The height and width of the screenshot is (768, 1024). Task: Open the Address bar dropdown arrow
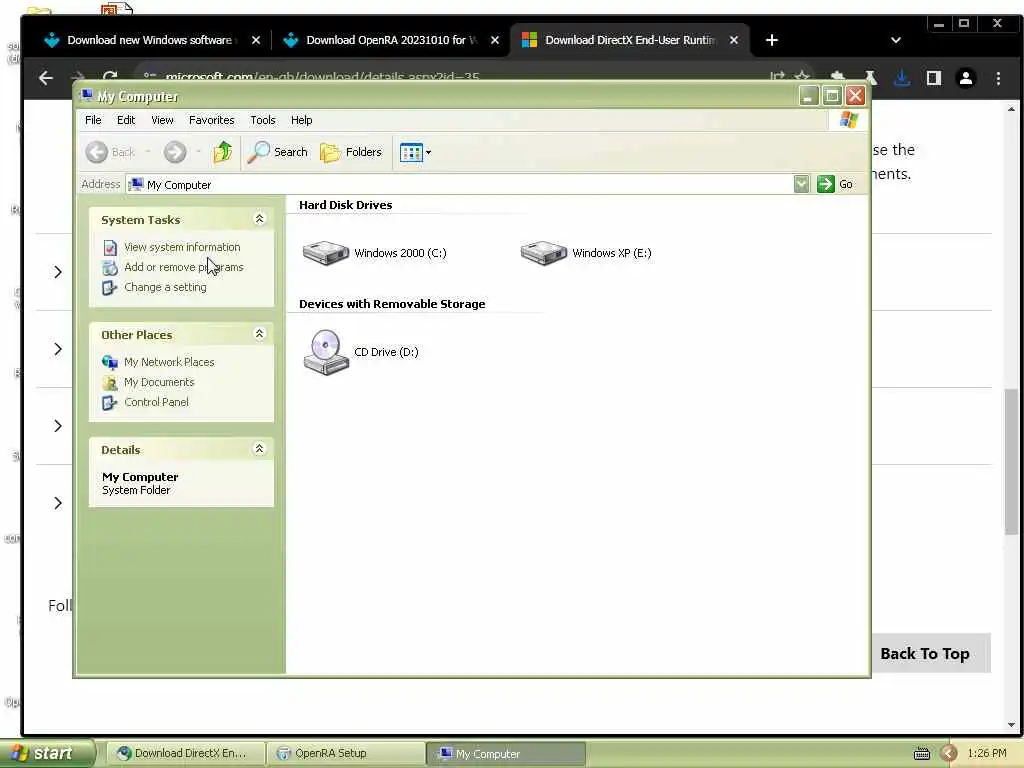click(x=801, y=184)
